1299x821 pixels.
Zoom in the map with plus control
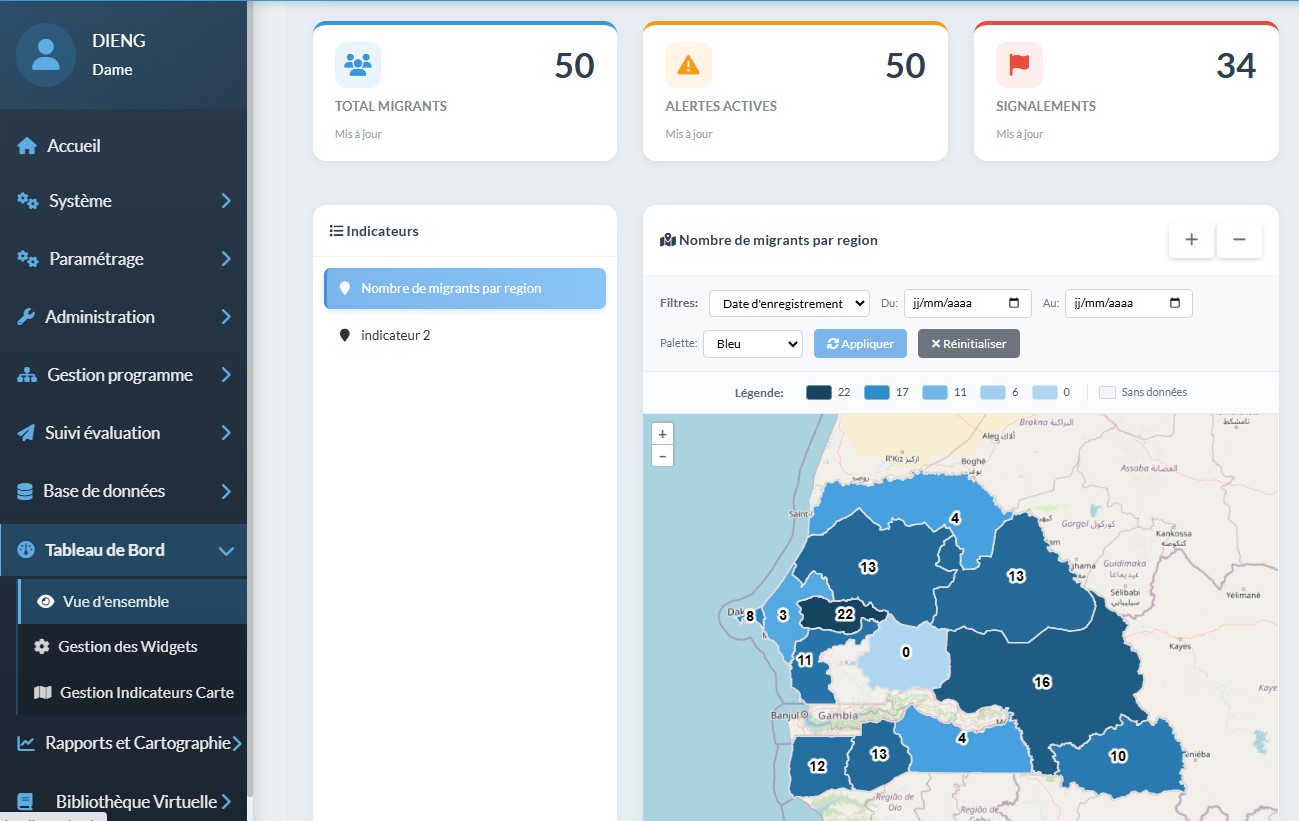662,434
